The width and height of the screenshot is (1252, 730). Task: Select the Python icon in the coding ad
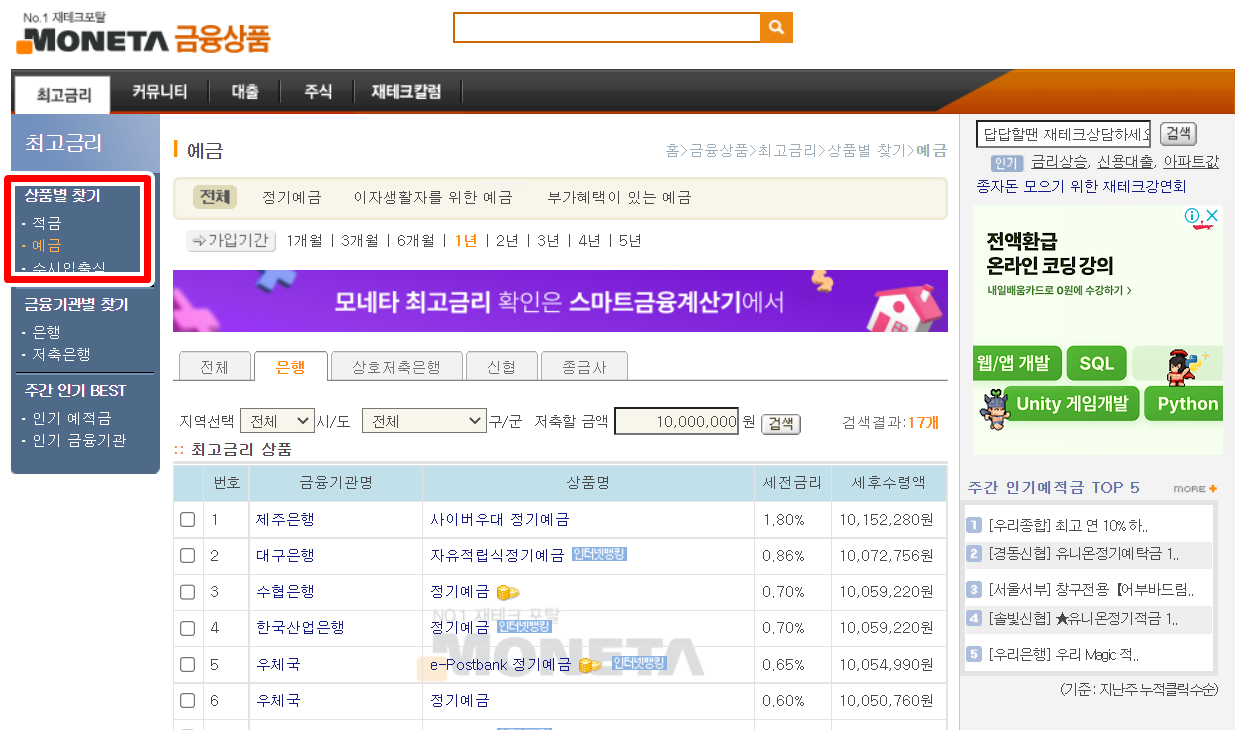point(1184,404)
